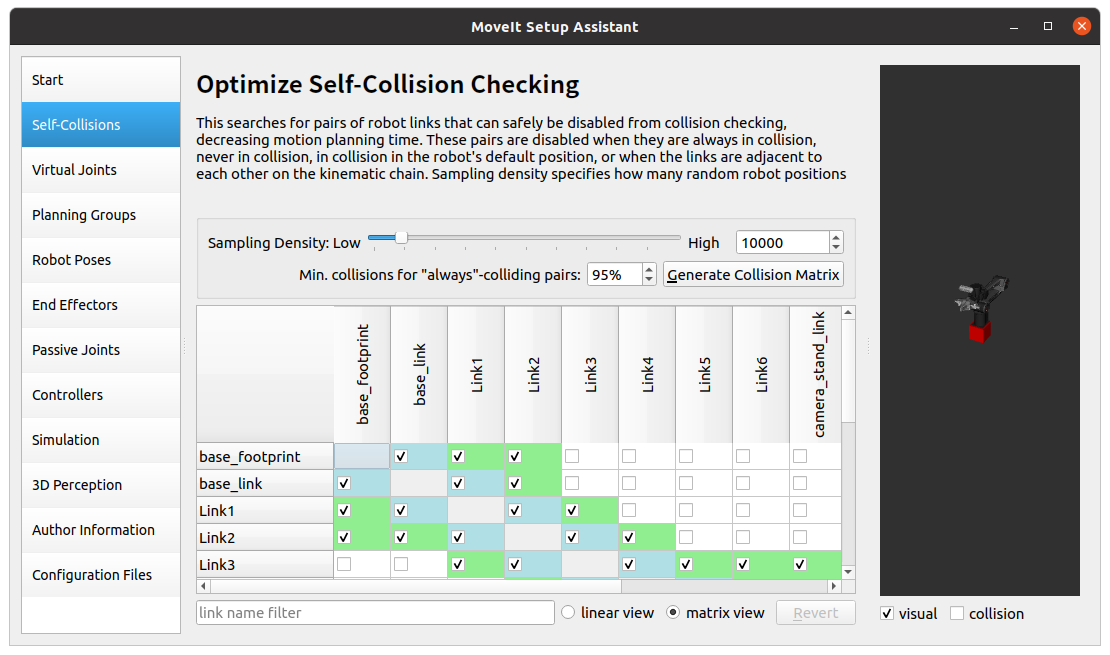The height and width of the screenshot is (655, 1110).
Task: Close the MoveIt Setup Assistant window
Action: 1082,26
